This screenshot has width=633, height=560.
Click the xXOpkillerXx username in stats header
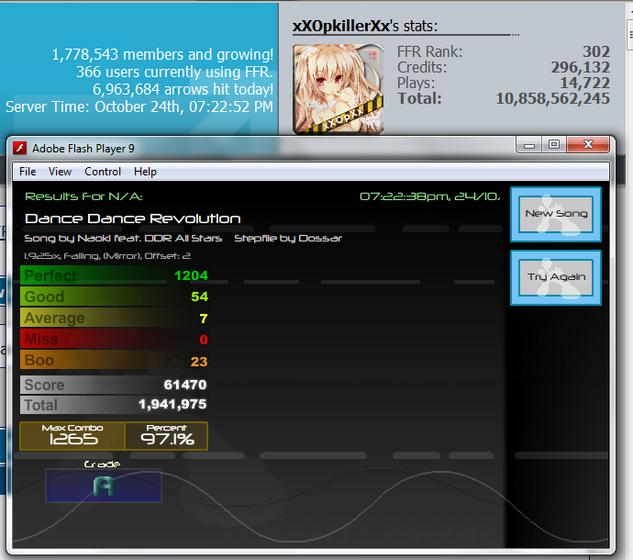pyautogui.click(x=341, y=26)
